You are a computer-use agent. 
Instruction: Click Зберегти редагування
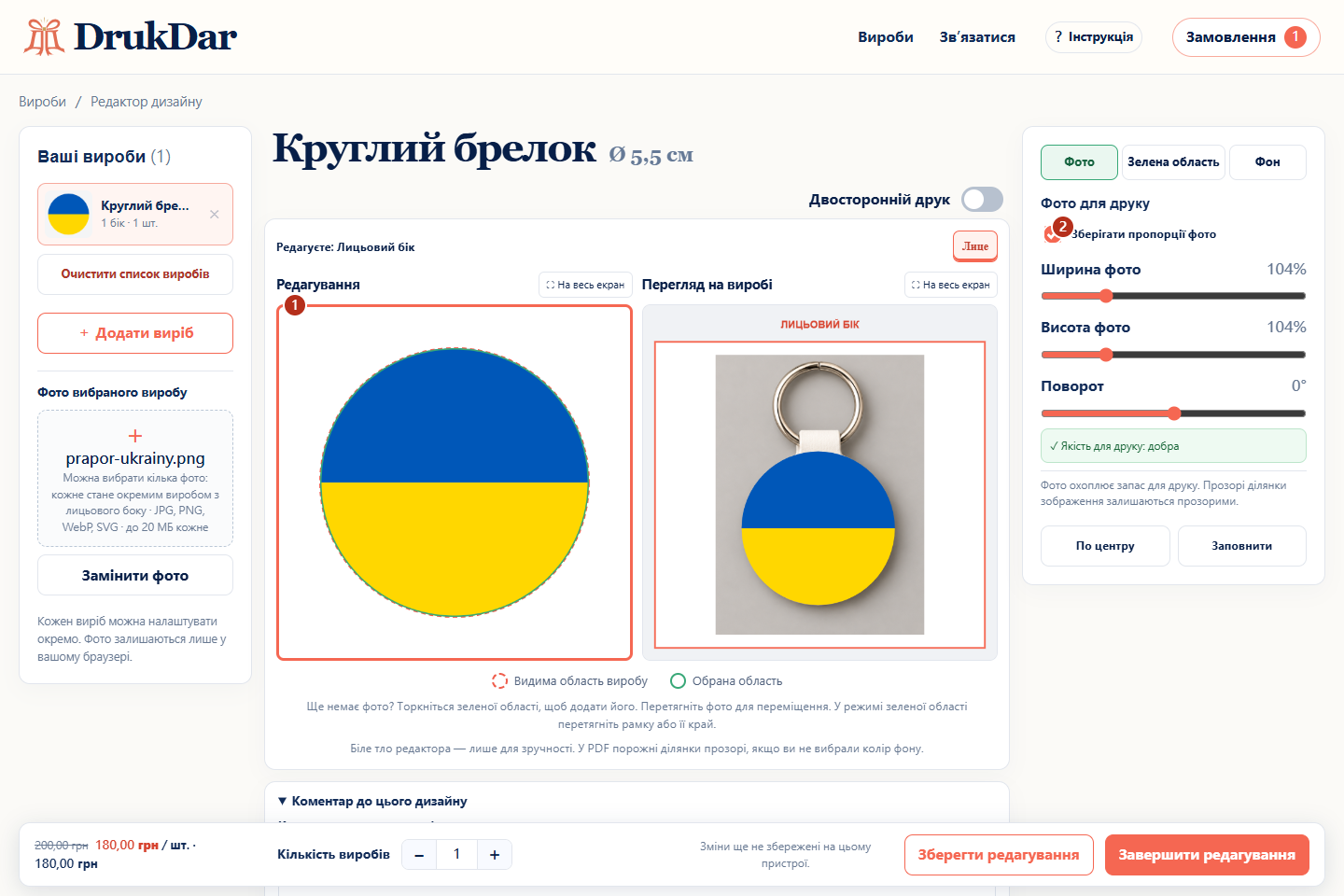[999, 855]
